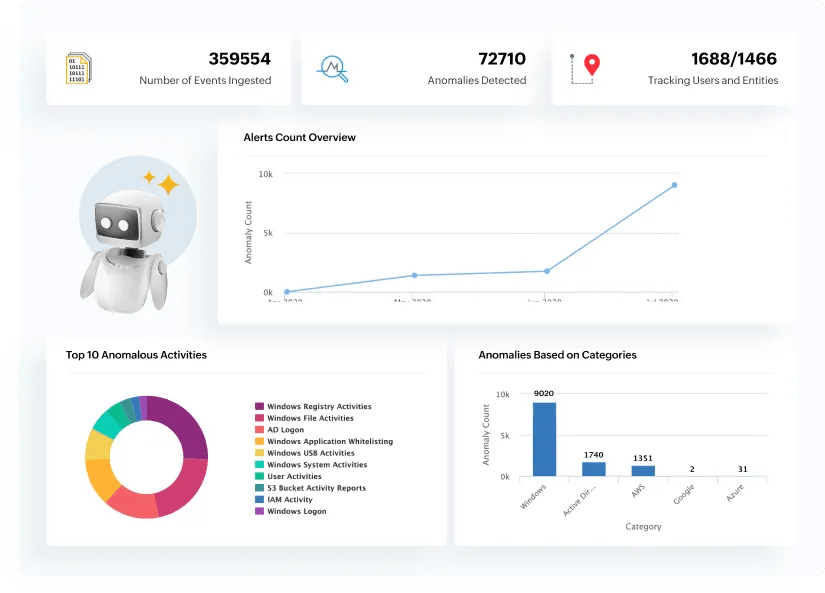Click the highest data point on the alerts line
825x593 pixels.
coord(674,185)
